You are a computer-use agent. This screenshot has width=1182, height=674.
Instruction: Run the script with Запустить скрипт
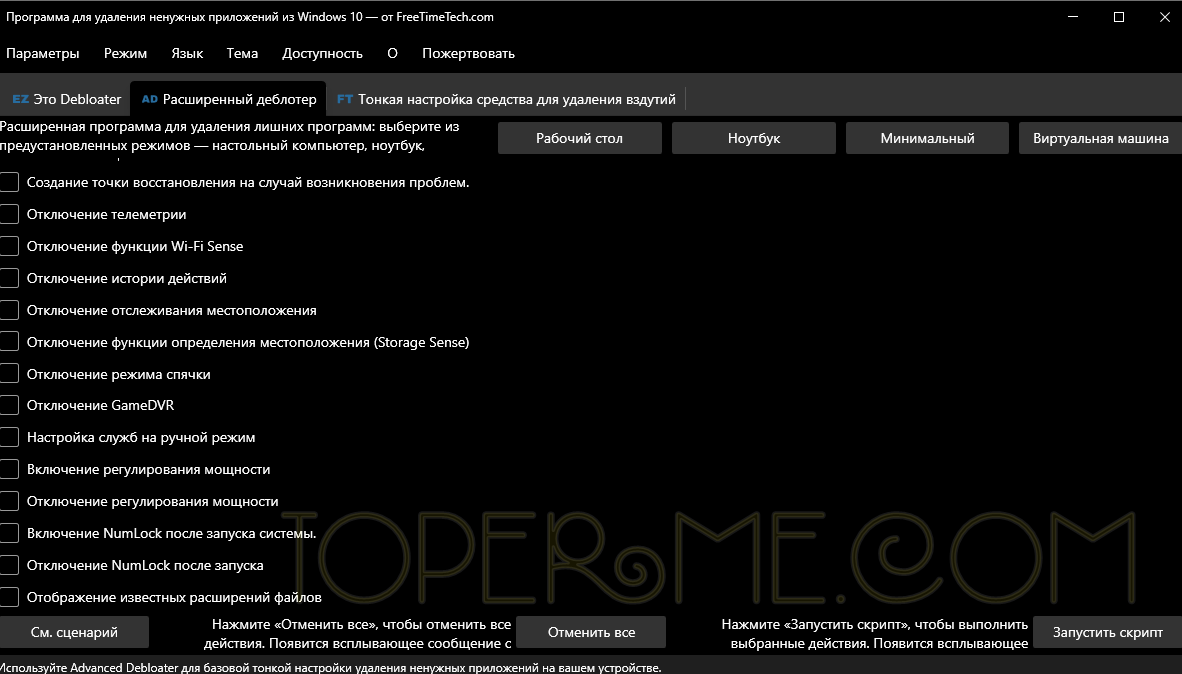(x=1107, y=633)
